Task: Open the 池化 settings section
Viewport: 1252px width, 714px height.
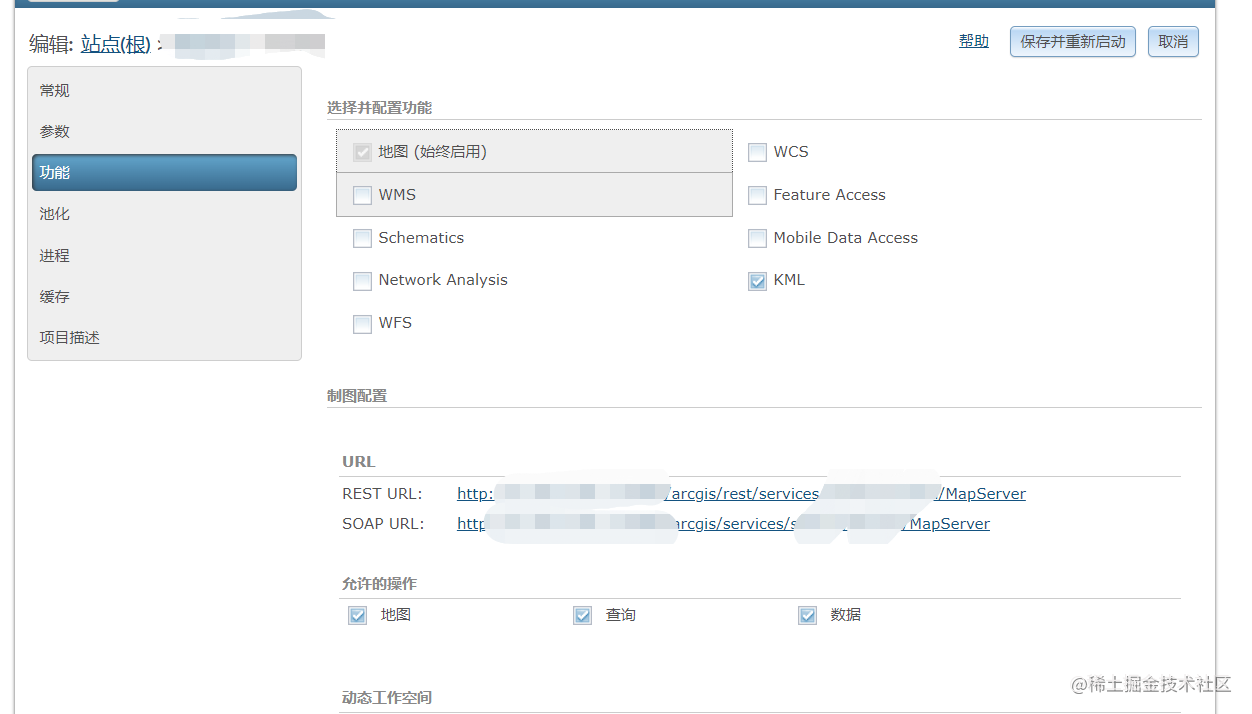Action: pos(54,213)
